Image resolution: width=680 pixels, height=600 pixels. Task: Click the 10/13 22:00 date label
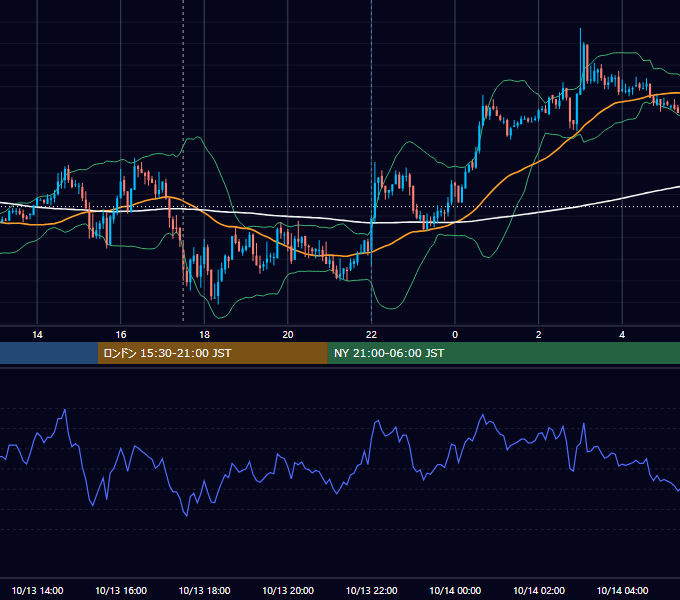pos(372,590)
